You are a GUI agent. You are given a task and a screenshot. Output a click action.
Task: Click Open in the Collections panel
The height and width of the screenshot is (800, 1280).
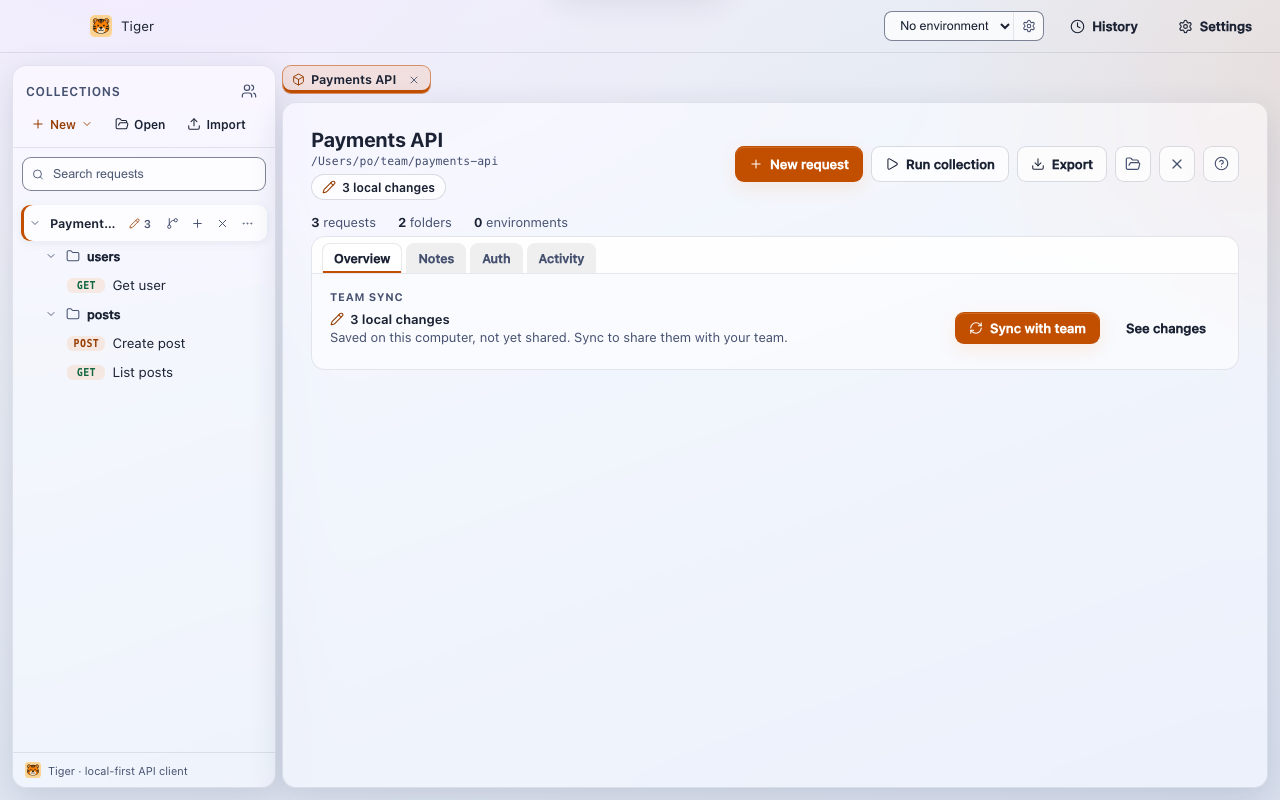pos(140,124)
